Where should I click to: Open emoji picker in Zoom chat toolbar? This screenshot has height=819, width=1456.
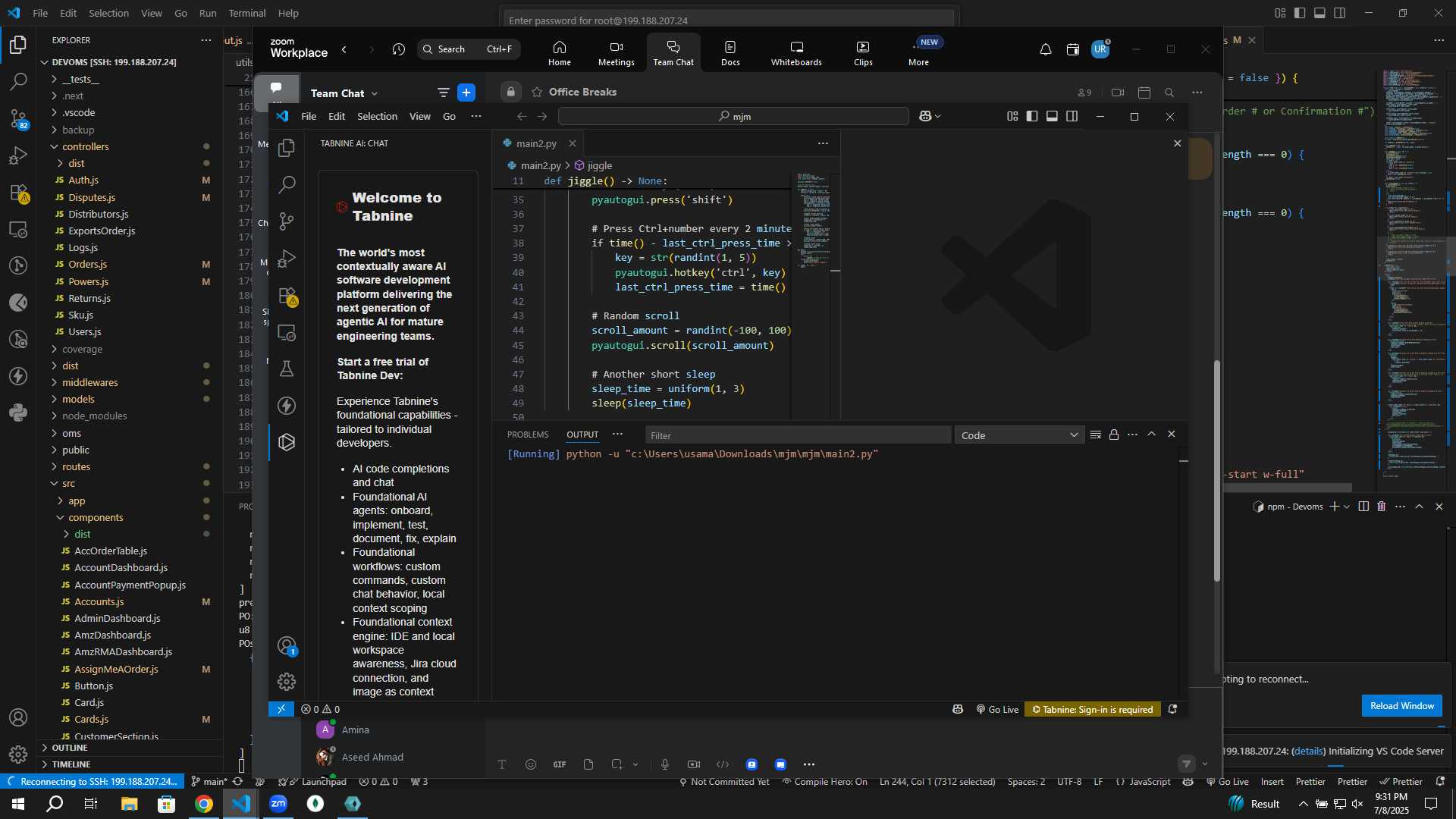pos(531,764)
